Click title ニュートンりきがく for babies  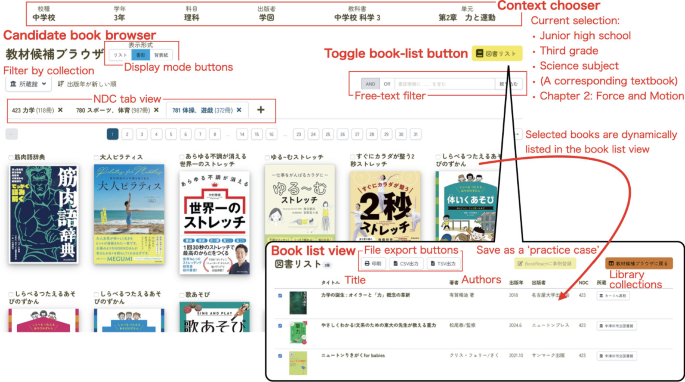coord(353,356)
